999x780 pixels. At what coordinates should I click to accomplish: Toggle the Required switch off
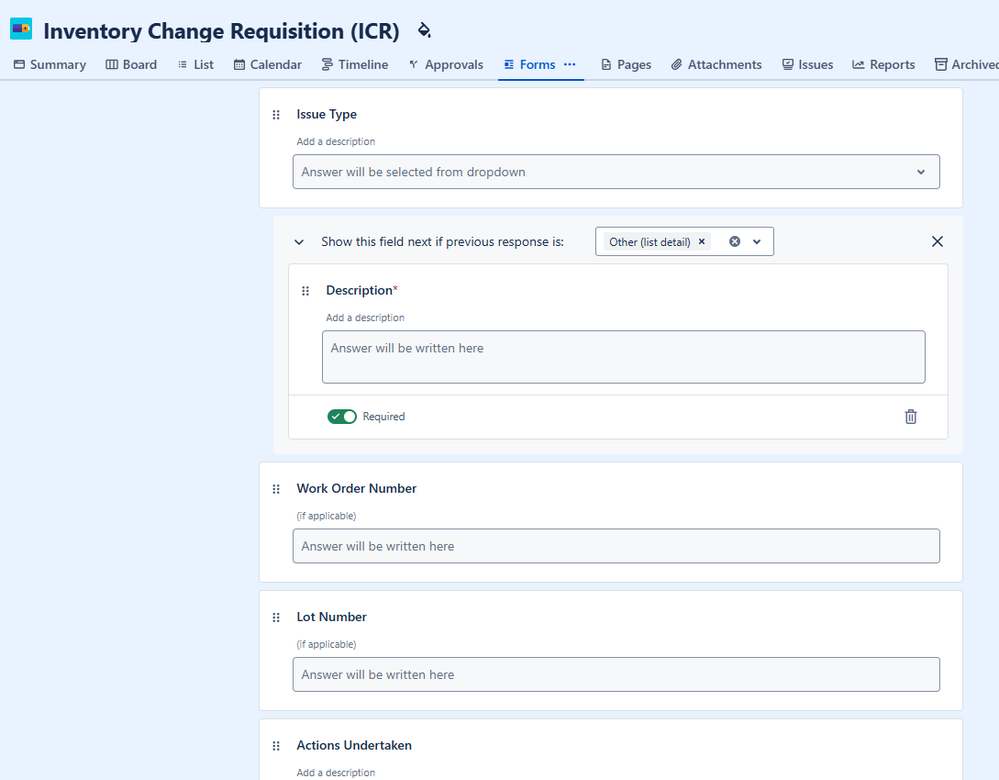341,417
